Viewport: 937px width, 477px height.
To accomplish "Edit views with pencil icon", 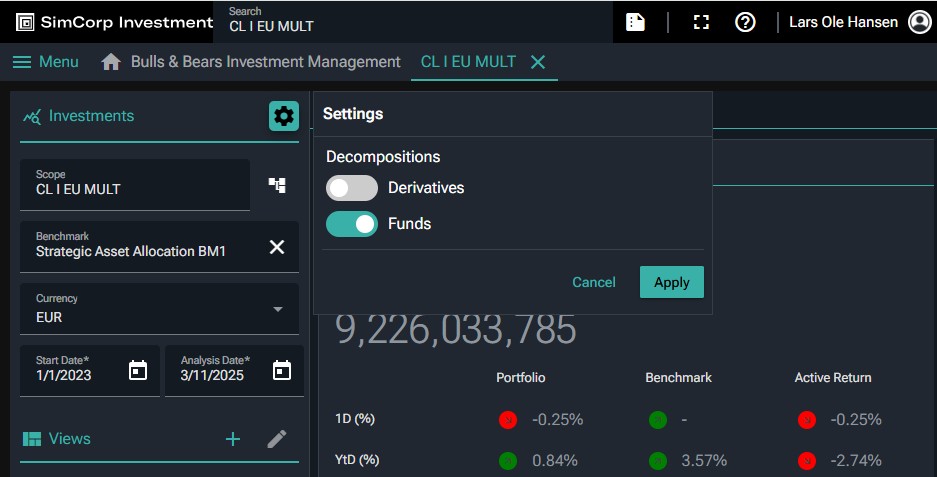I will tap(277, 439).
